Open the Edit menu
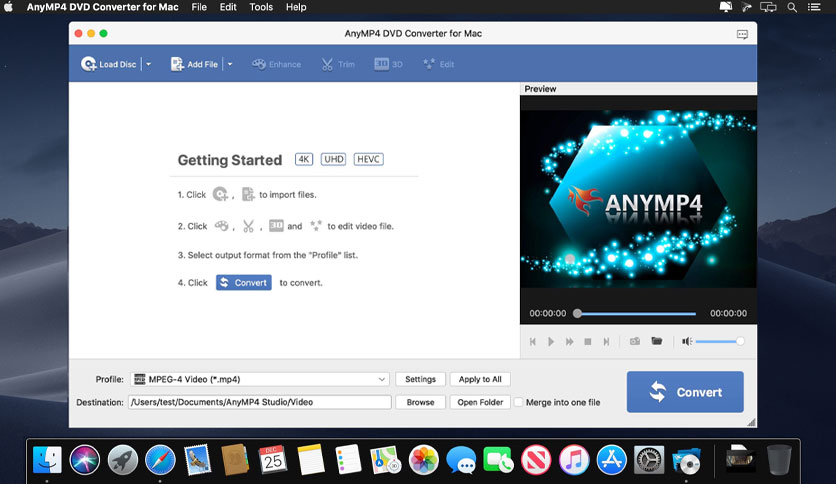The width and height of the screenshot is (836, 484). pyautogui.click(x=228, y=7)
